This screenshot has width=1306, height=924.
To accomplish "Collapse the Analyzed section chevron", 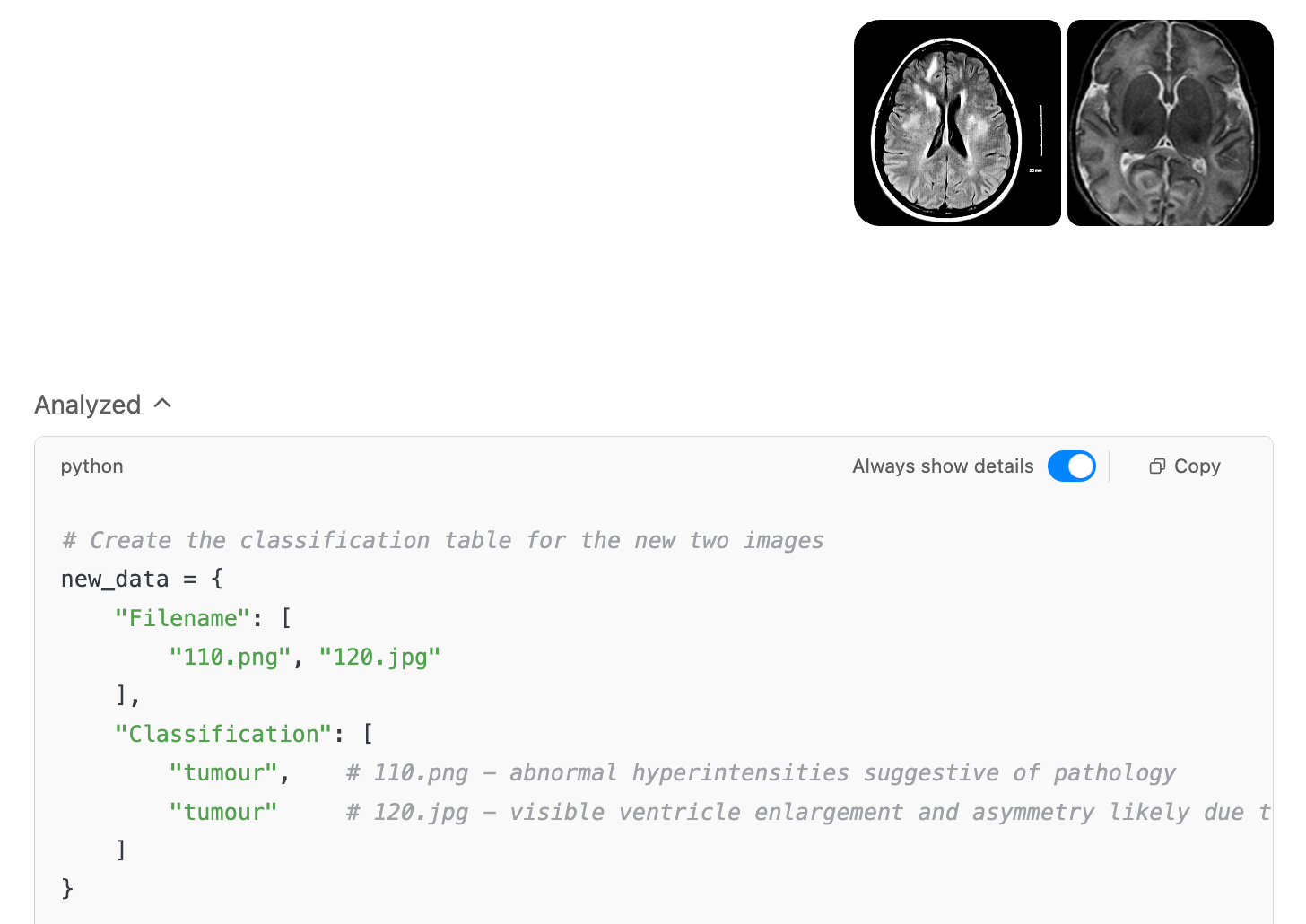I will (x=162, y=404).
